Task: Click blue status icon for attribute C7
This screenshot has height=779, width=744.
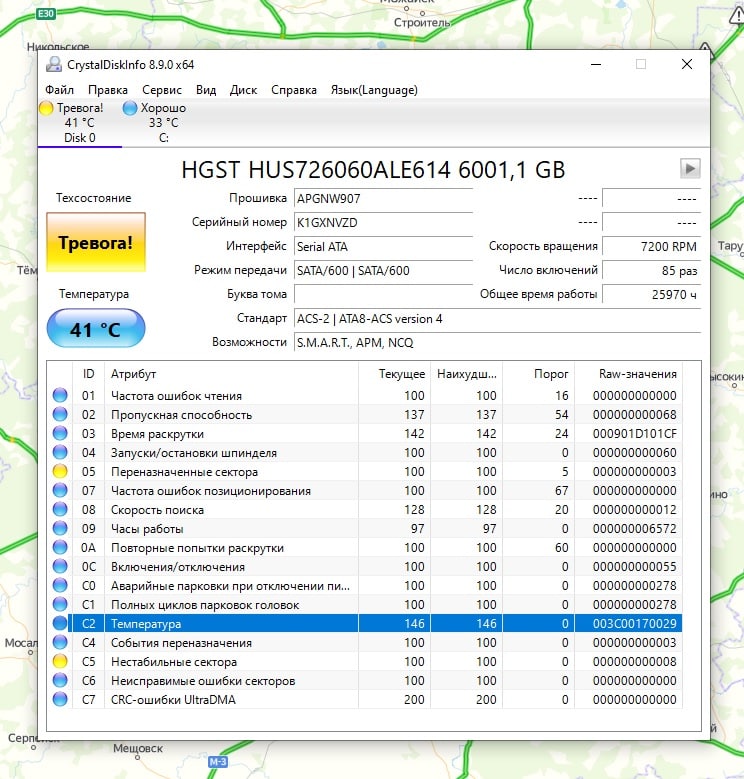Action: tap(60, 700)
